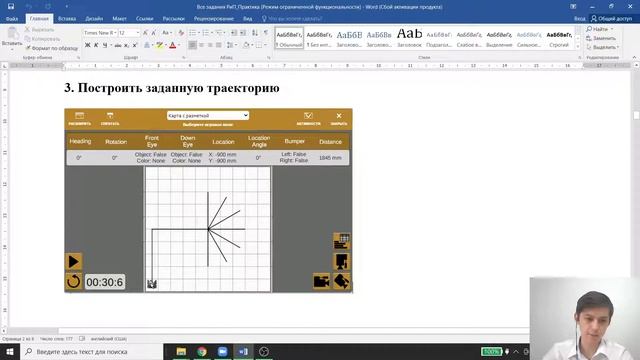Image resolution: width=640 pixels, height=360 pixels.
Task: Switch to Ссылки tab
Action: coord(144,19)
